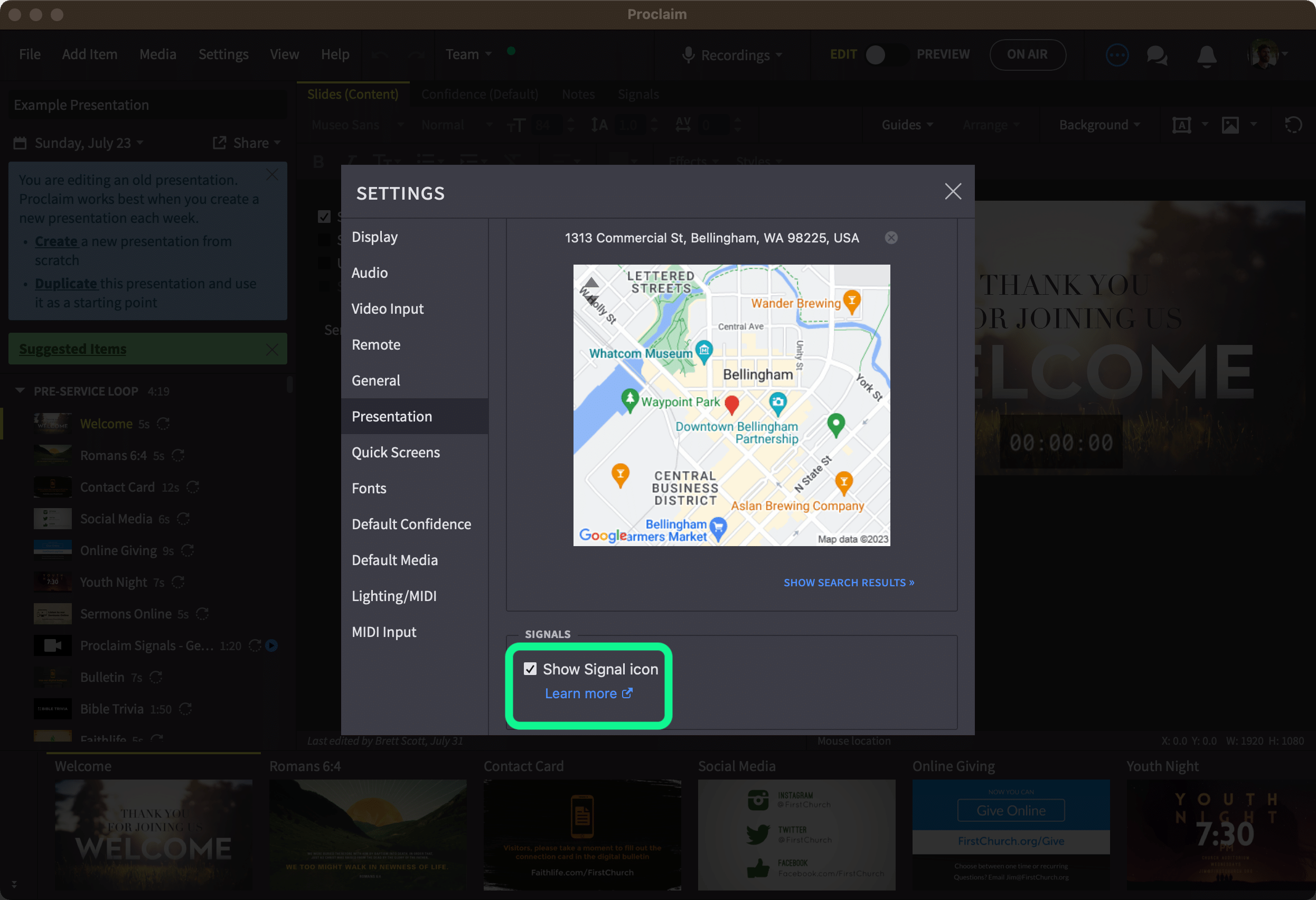Open the Media menu
1316x900 pixels.
157,54
